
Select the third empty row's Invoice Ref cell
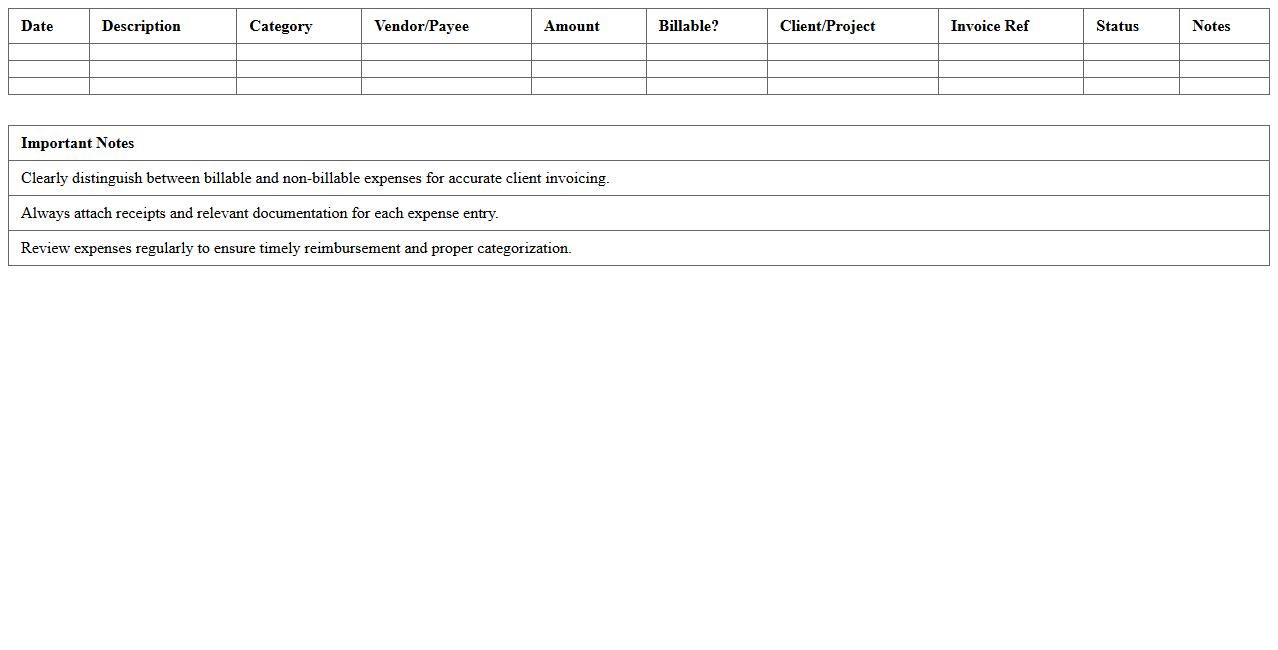(x=1010, y=86)
